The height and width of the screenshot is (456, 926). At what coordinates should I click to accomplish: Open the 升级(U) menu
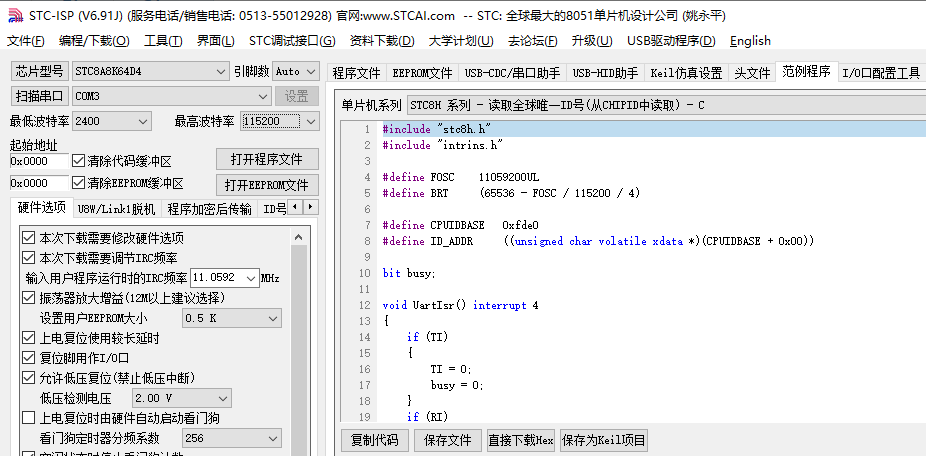point(592,41)
